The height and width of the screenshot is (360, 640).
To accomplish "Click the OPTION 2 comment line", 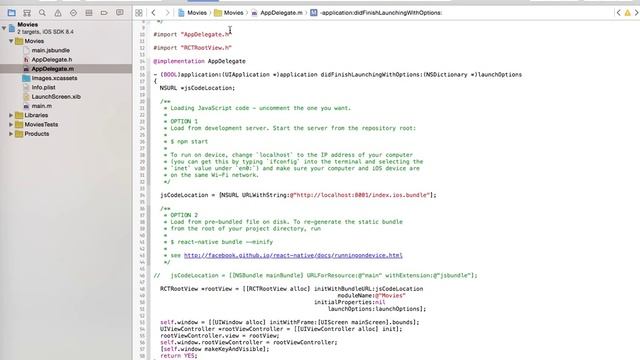I will [184, 215].
